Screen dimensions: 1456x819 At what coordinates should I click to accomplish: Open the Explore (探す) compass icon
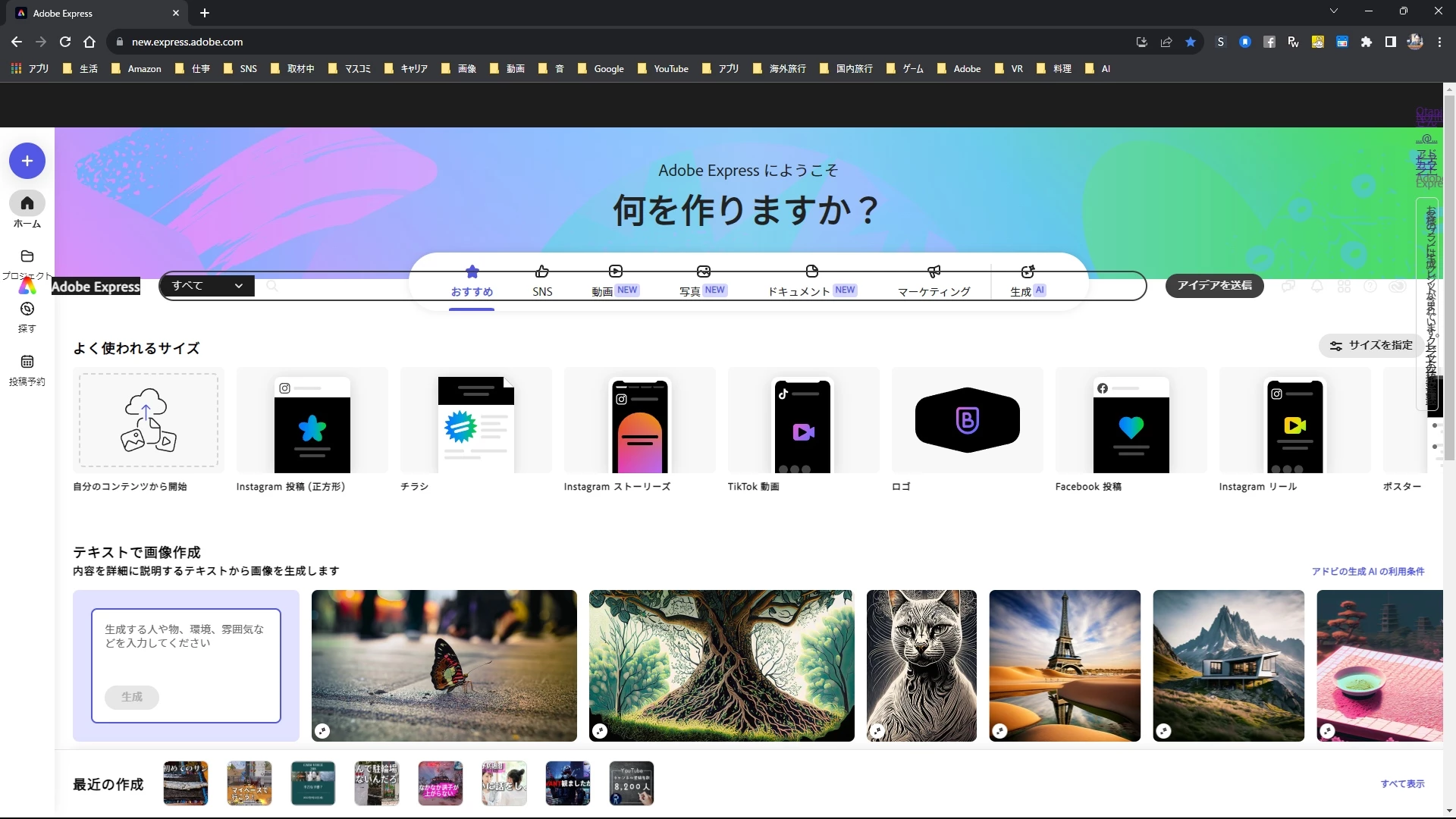point(27,309)
